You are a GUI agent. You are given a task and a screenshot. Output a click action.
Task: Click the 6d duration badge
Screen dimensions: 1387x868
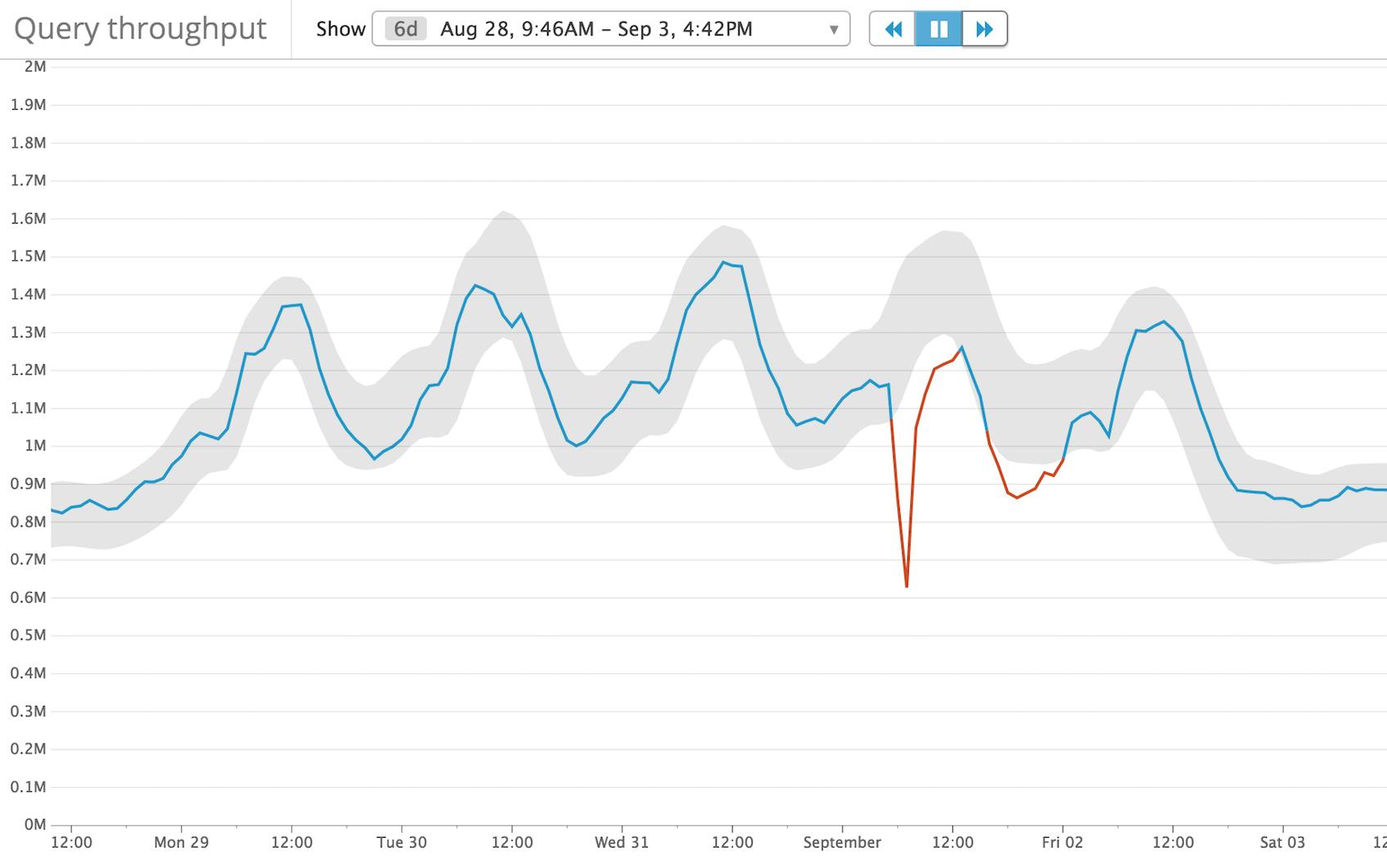405,29
